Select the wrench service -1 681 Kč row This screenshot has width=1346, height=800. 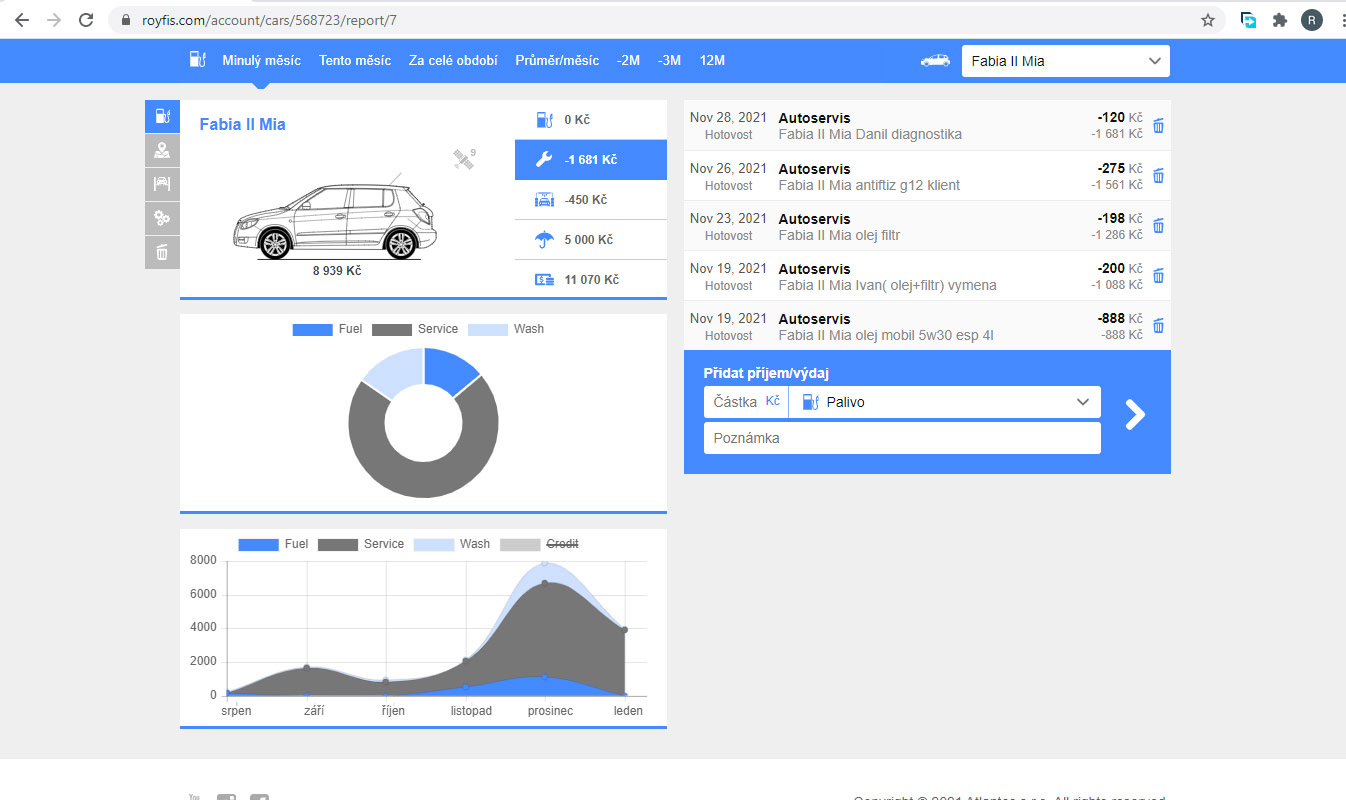click(591, 160)
